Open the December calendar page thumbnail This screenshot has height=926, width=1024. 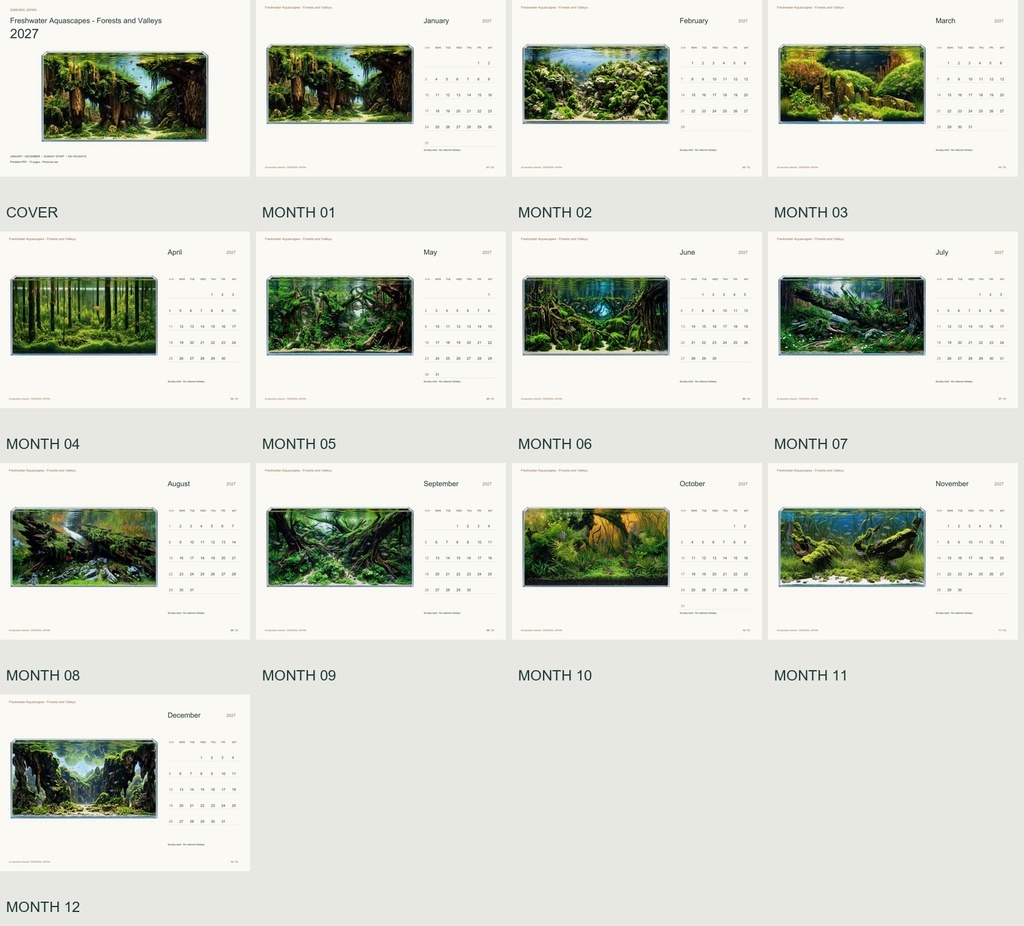point(125,783)
